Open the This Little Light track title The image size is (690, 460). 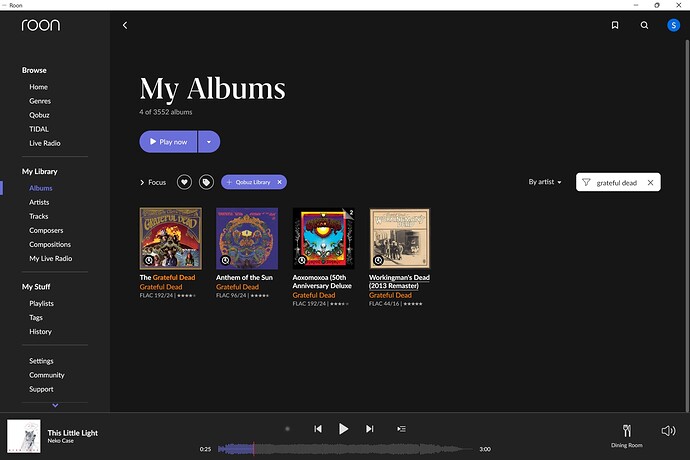[x=73, y=433]
